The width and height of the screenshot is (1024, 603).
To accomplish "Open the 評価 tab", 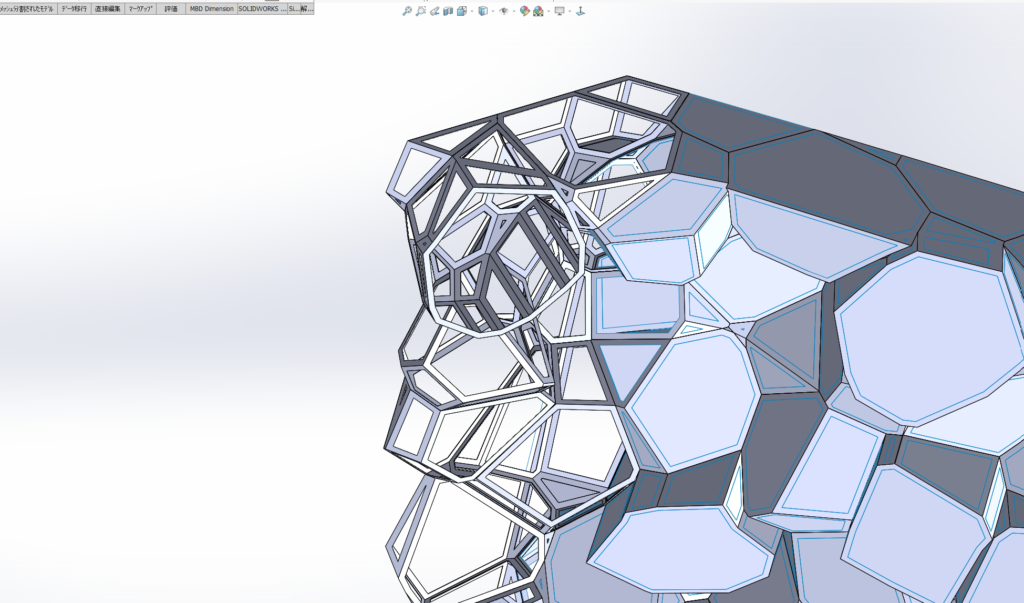I will [x=172, y=7].
